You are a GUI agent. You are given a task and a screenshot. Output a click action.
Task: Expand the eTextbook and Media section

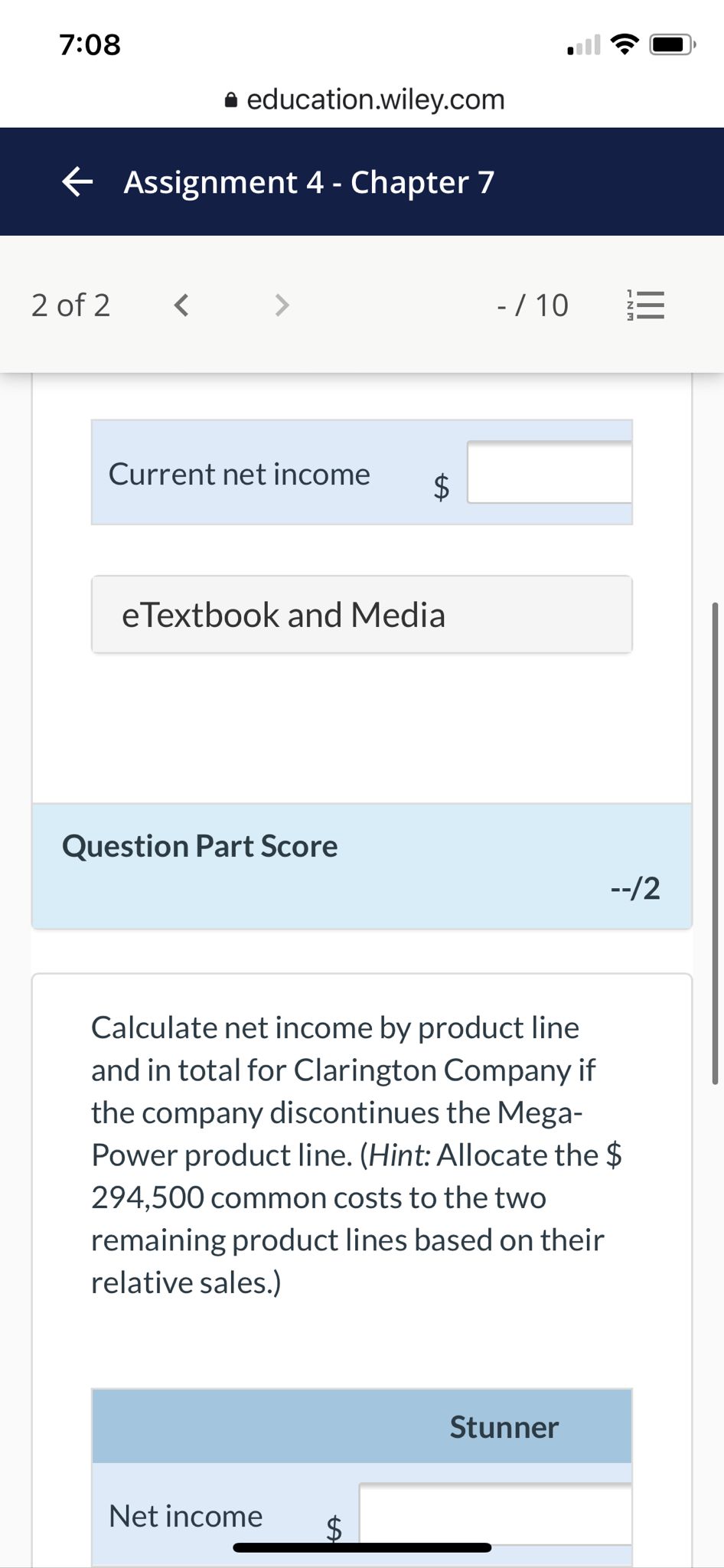click(361, 615)
